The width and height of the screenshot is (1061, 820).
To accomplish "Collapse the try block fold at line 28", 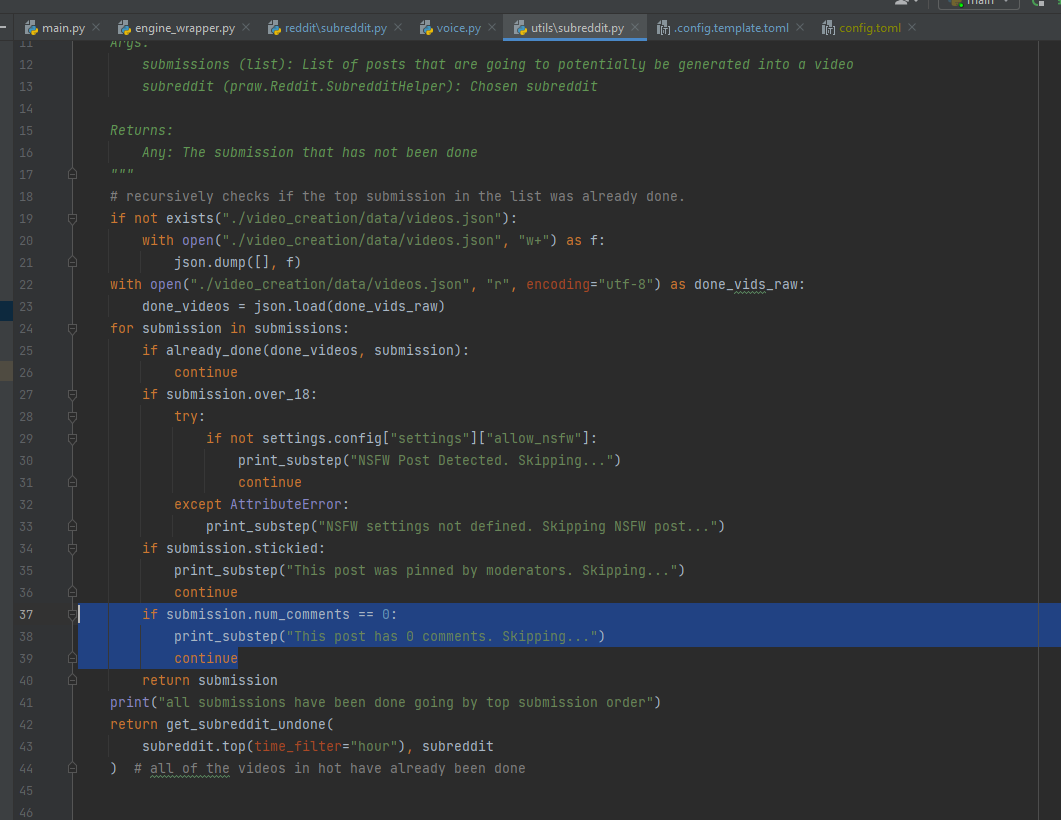I will (70, 416).
